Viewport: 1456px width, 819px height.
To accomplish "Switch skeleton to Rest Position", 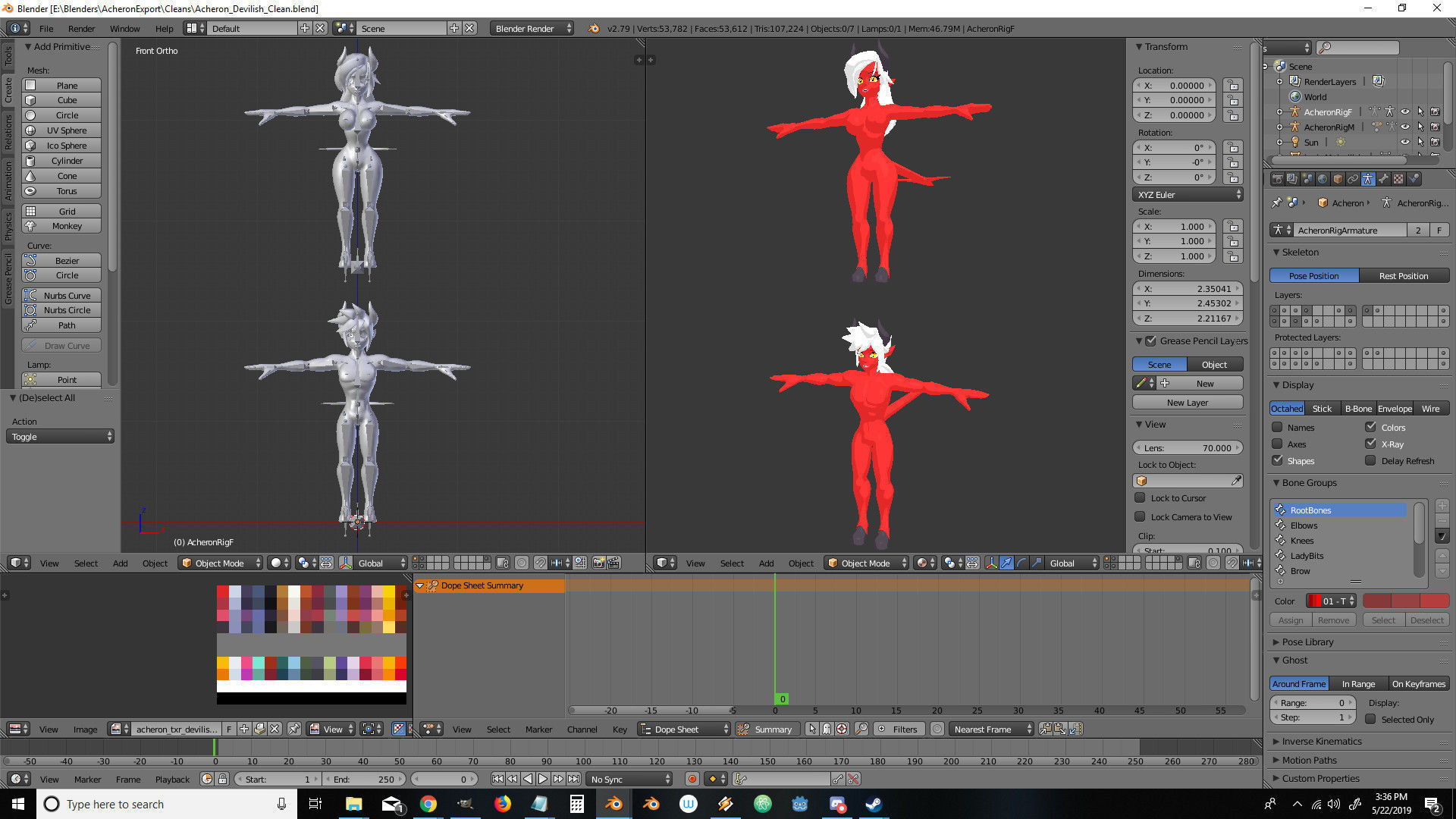I will click(x=1403, y=276).
